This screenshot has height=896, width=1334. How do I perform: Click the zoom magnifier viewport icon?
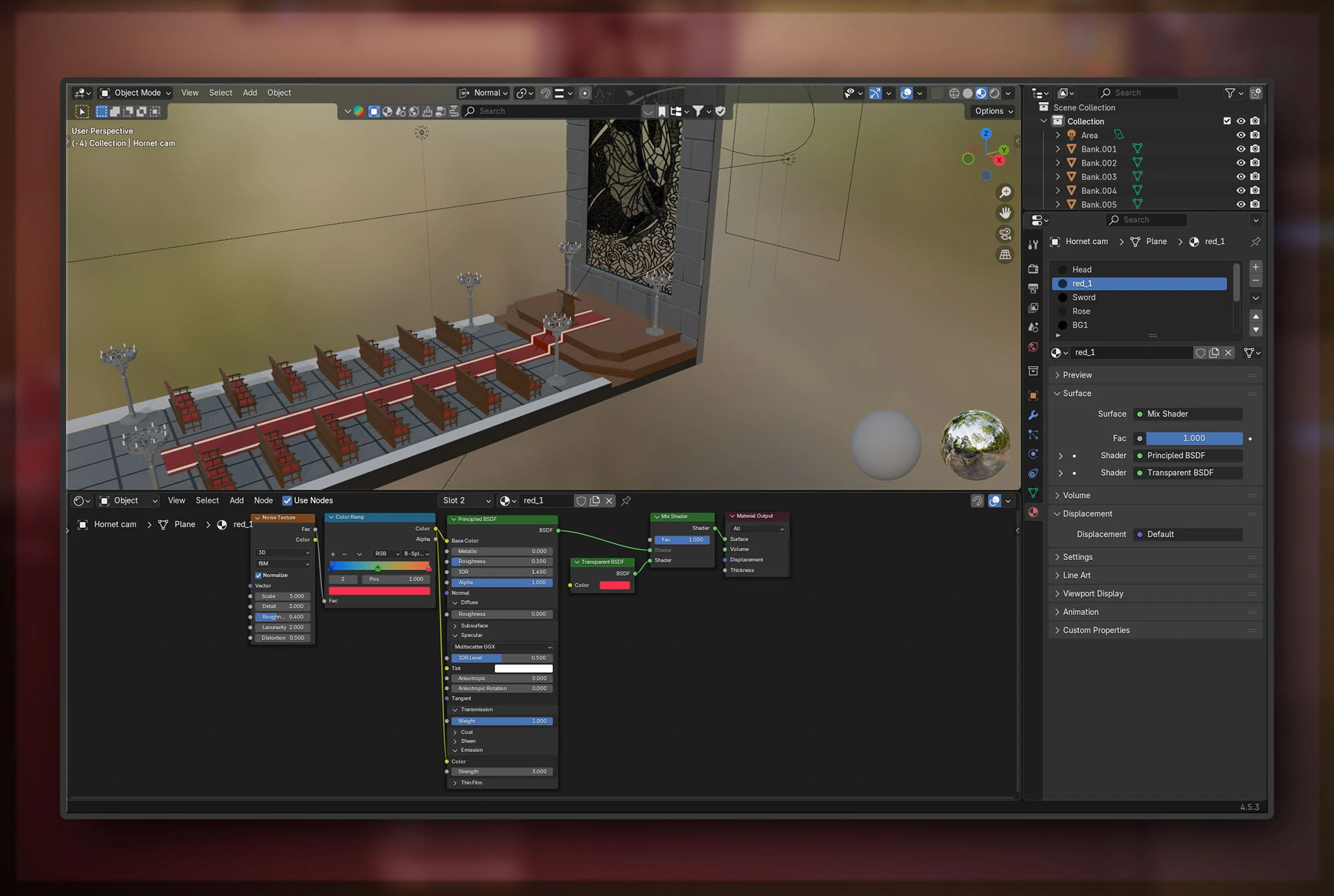[1005, 193]
